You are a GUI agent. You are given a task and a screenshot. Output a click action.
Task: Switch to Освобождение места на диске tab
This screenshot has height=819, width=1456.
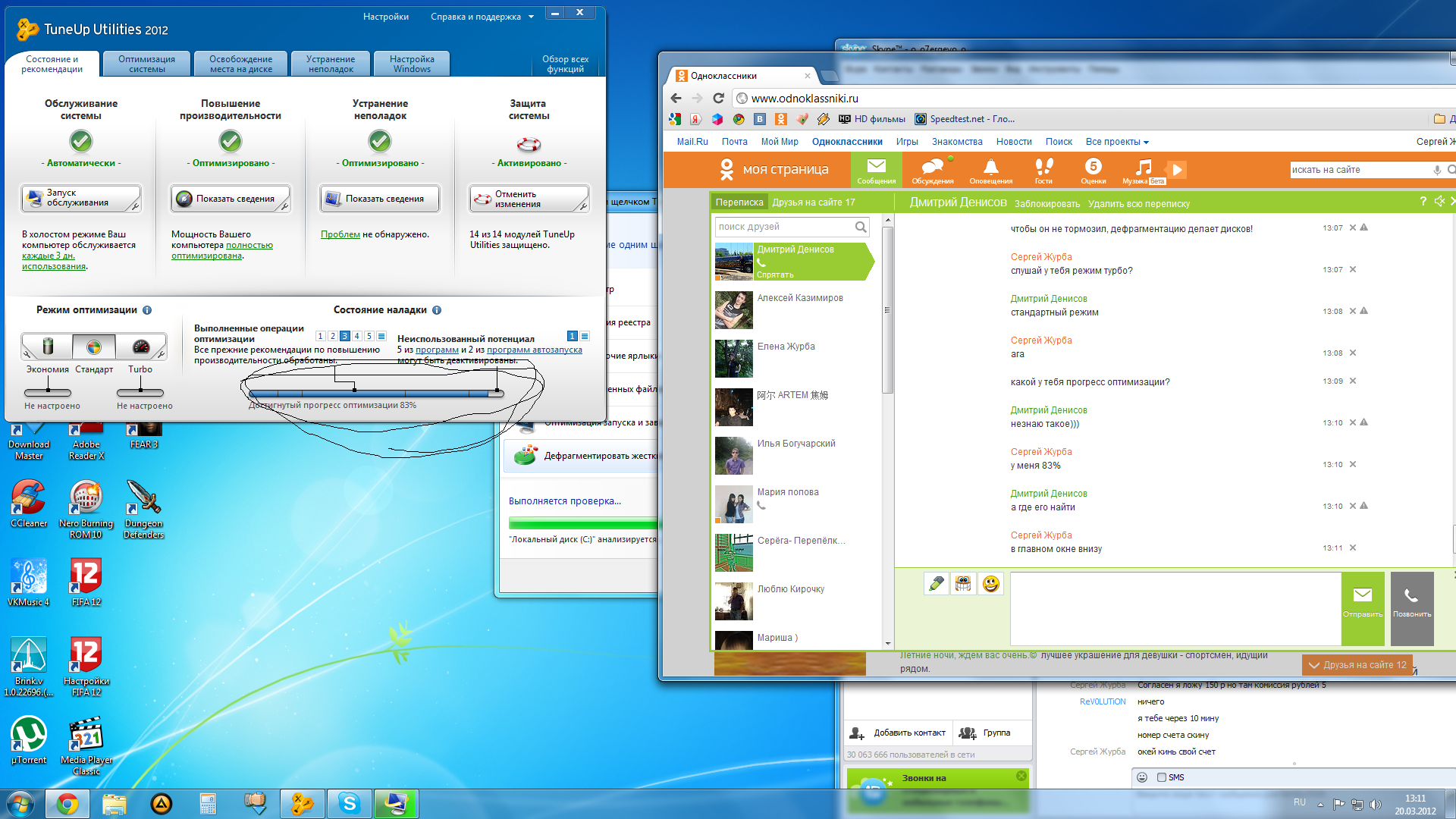click(240, 64)
